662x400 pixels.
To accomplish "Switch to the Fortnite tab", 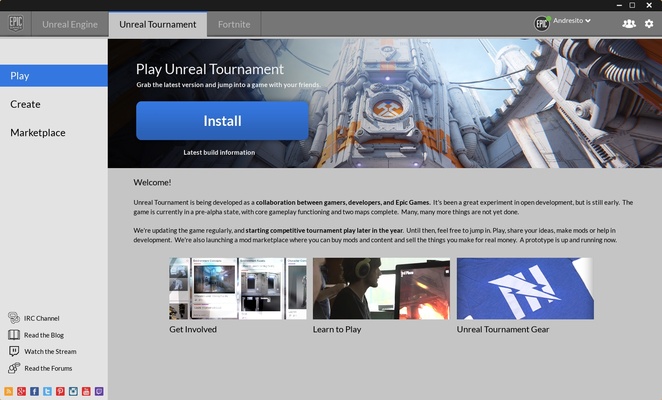I will pyautogui.click(x=234, y=24).
